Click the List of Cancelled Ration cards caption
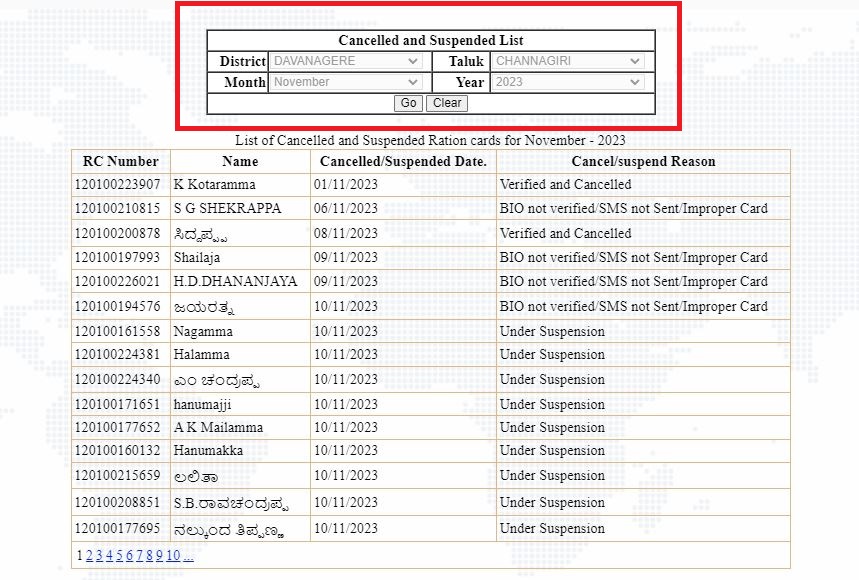The image size is (859, 580). pyautogui.click(x=430, y=140)
